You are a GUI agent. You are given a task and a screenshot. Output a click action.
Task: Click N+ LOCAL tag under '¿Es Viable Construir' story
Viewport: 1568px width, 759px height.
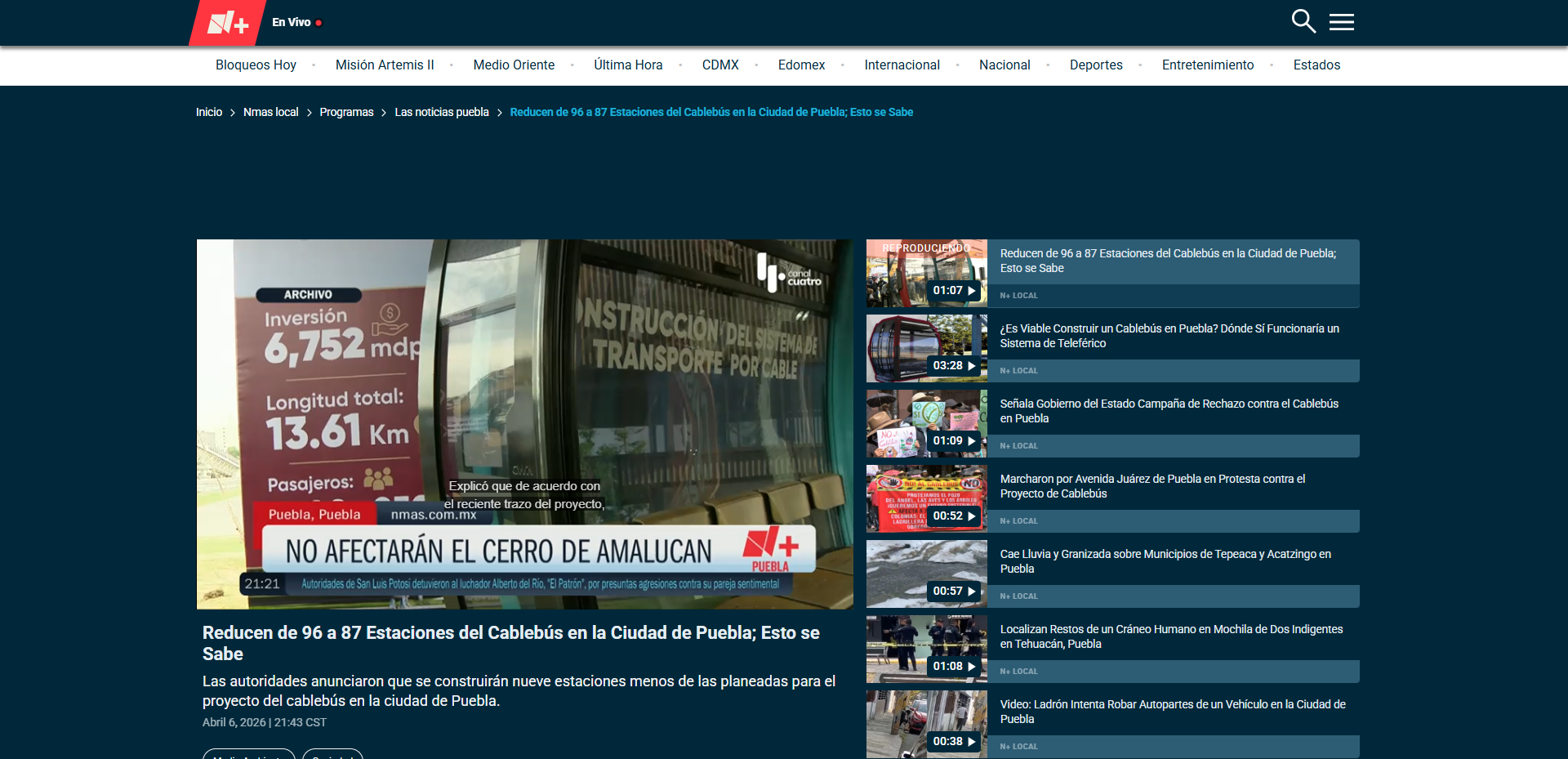tap(1019, 371)
